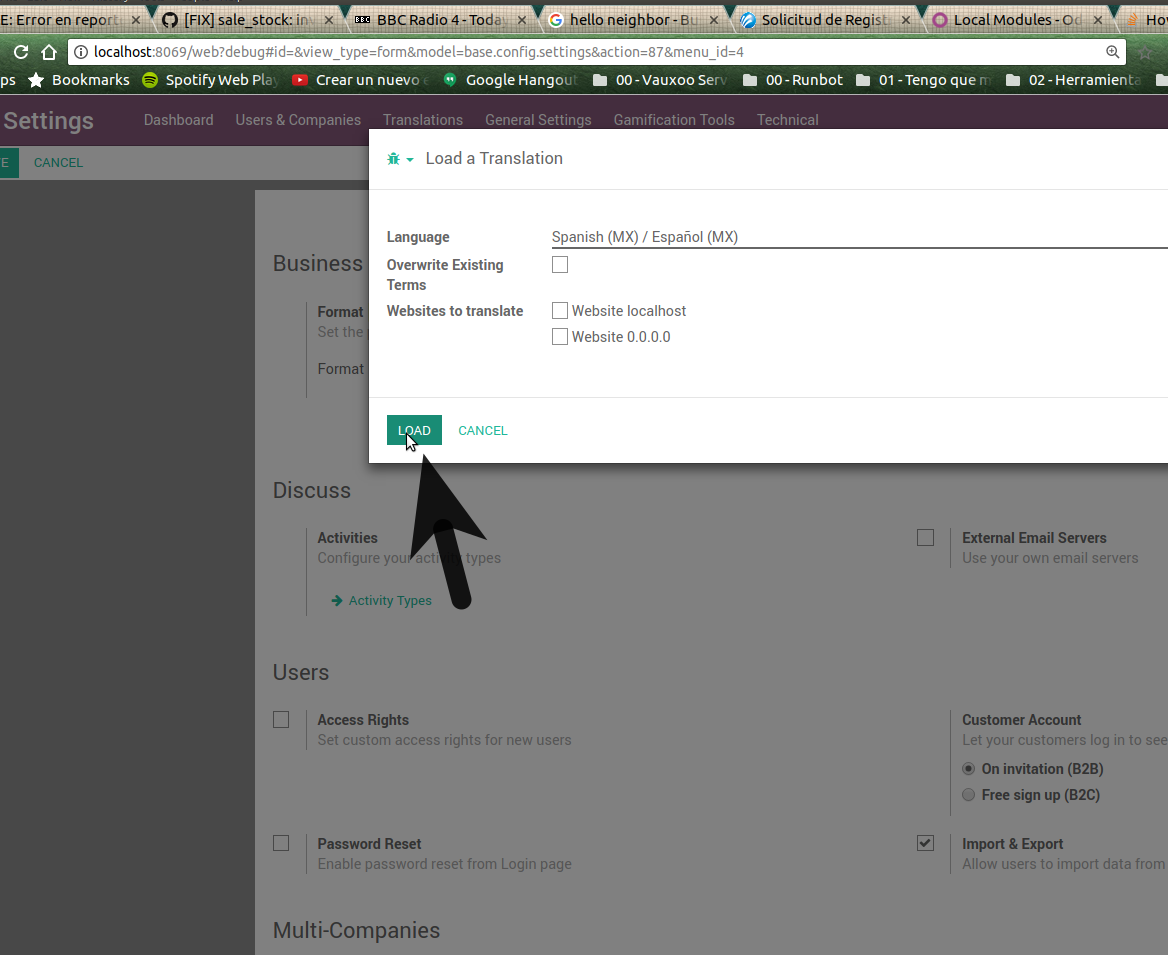Viewport: 1168px width, 955px height.
Task: Select On invitation (B2B) radio option
Action: click(x=968, y=769)
